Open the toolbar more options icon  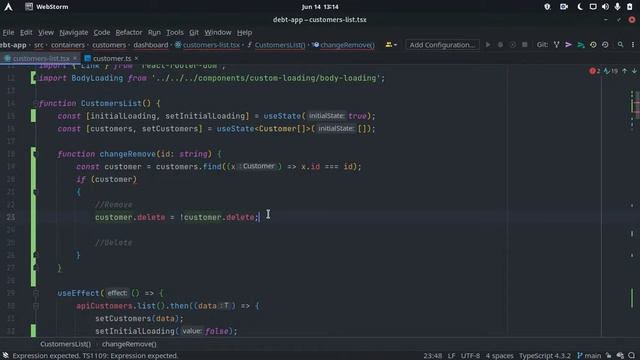(633, 45)
